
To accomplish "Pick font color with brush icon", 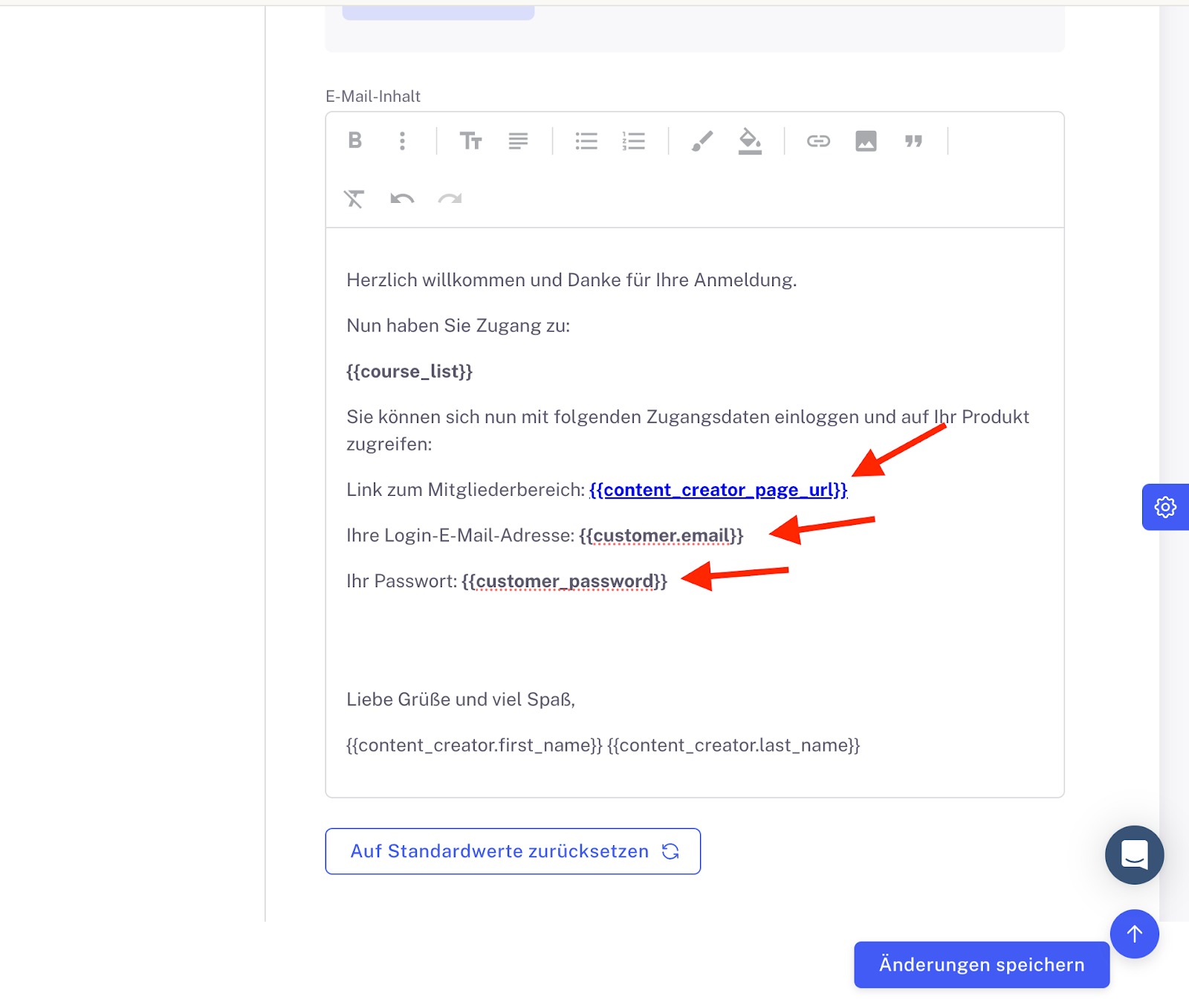I will (x=702, y=140).
